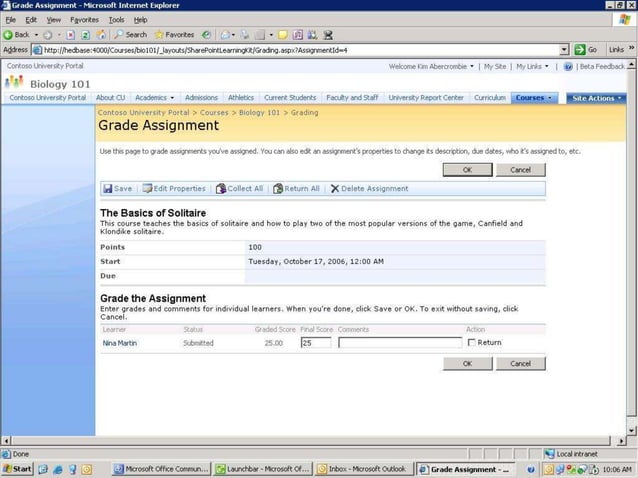Expand the Links toolbar chevron

pyautogui.click(x=631, y=48)
